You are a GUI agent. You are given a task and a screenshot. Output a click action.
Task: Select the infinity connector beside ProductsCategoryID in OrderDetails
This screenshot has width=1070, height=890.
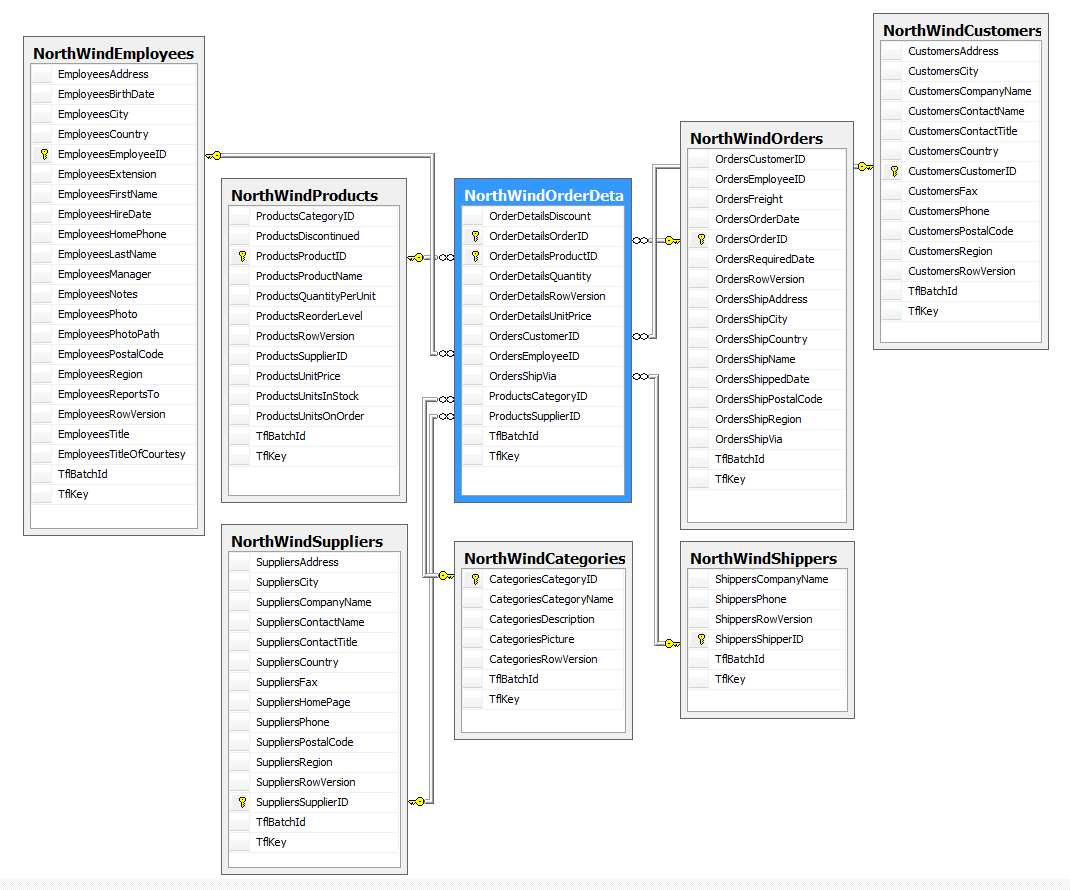pyautogui.click(x=446, y=399)
